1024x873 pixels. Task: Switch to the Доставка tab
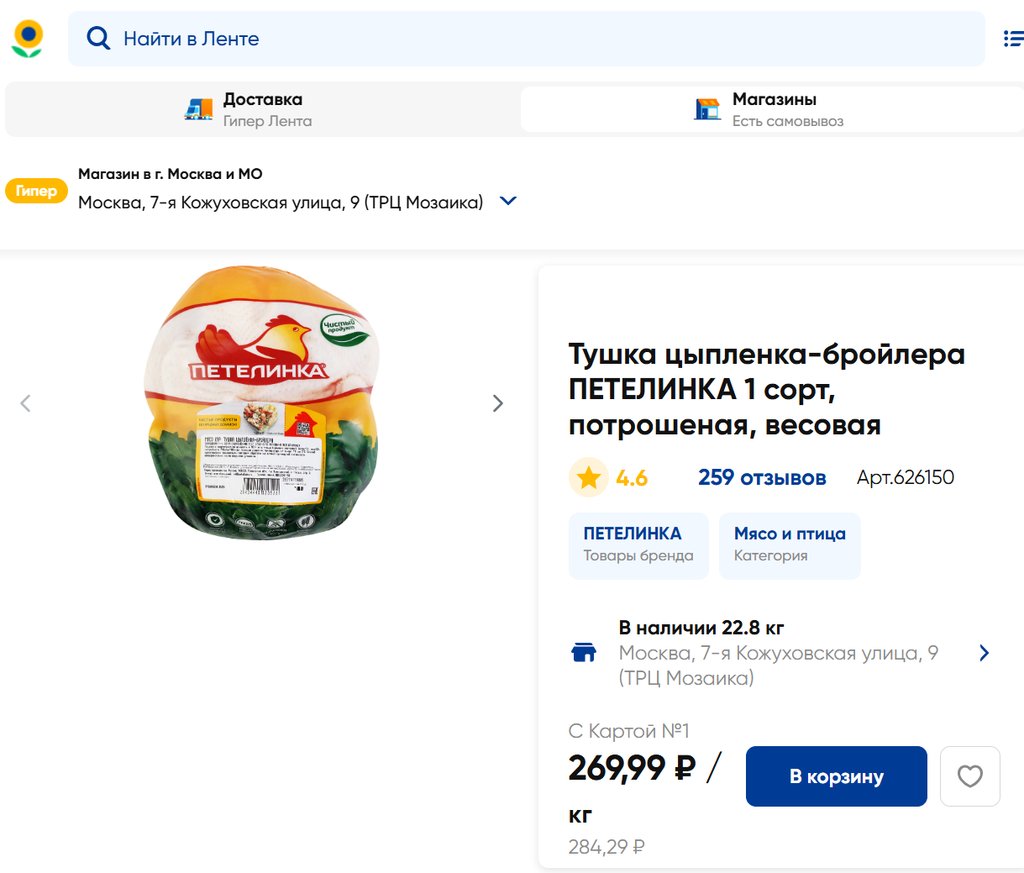point(262,109)
